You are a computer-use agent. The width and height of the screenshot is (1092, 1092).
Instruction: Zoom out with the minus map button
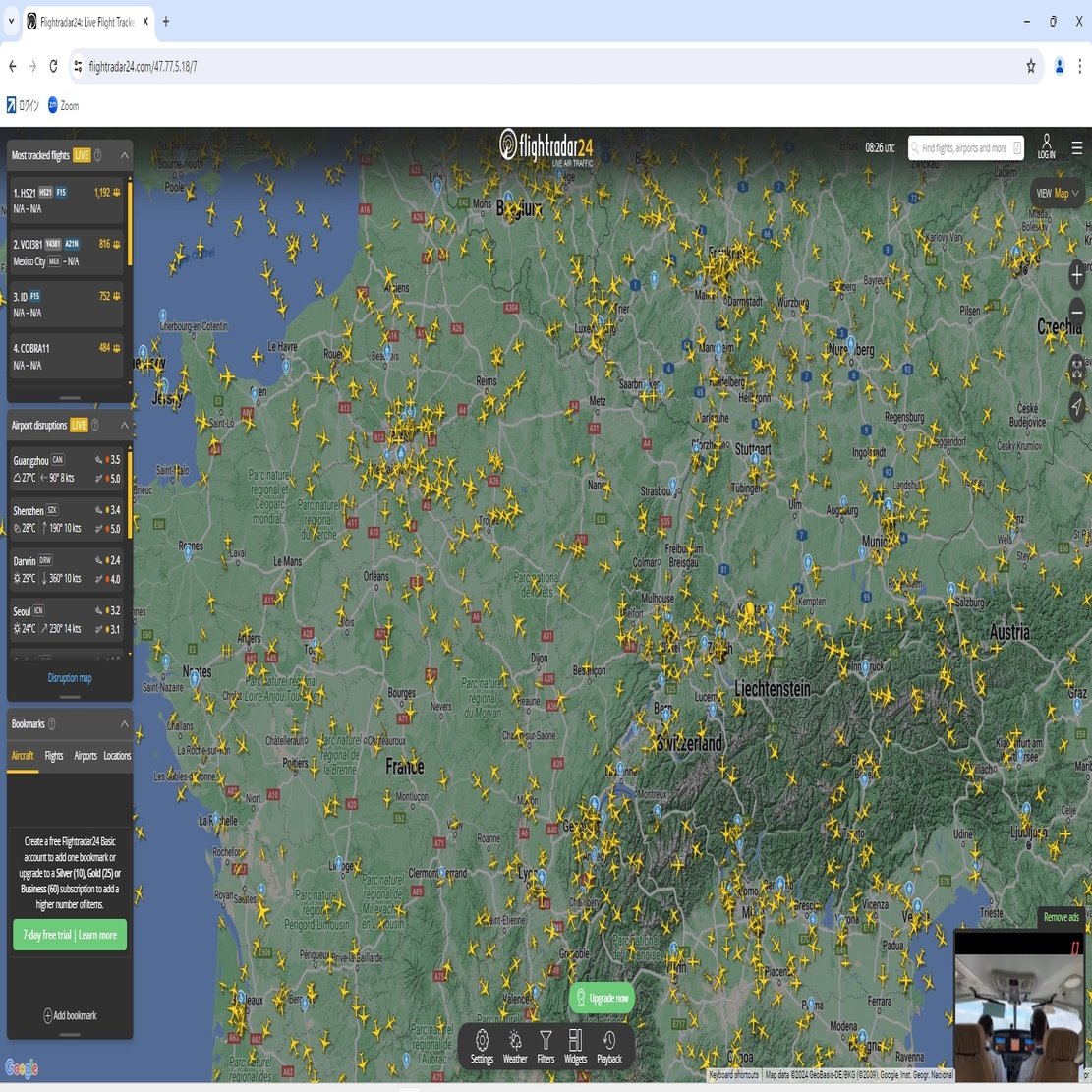(x=1076, y=312)
